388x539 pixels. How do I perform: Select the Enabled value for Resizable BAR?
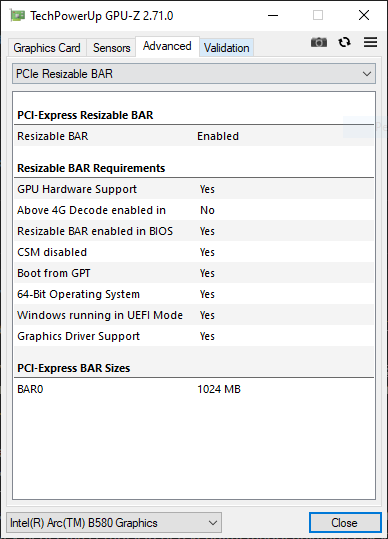[218, 136]
